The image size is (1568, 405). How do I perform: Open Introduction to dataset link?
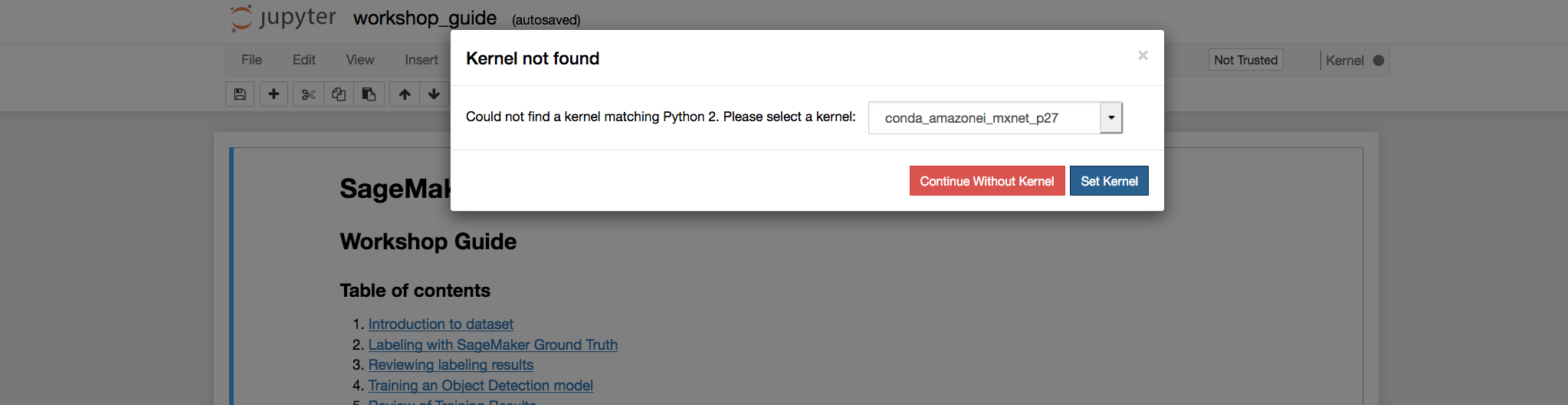(441, 324)
